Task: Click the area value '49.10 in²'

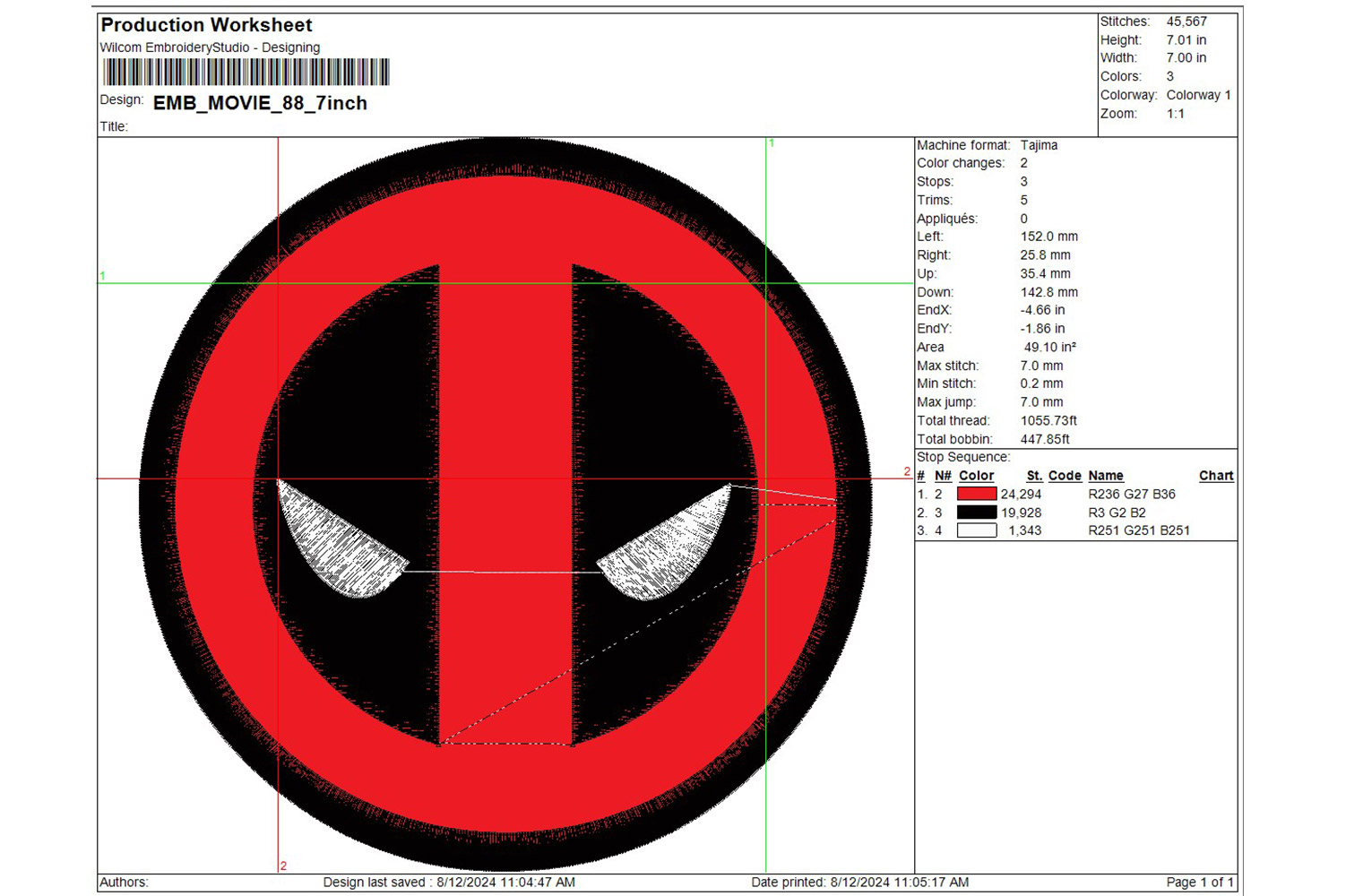Action: tap(1050, 347)
